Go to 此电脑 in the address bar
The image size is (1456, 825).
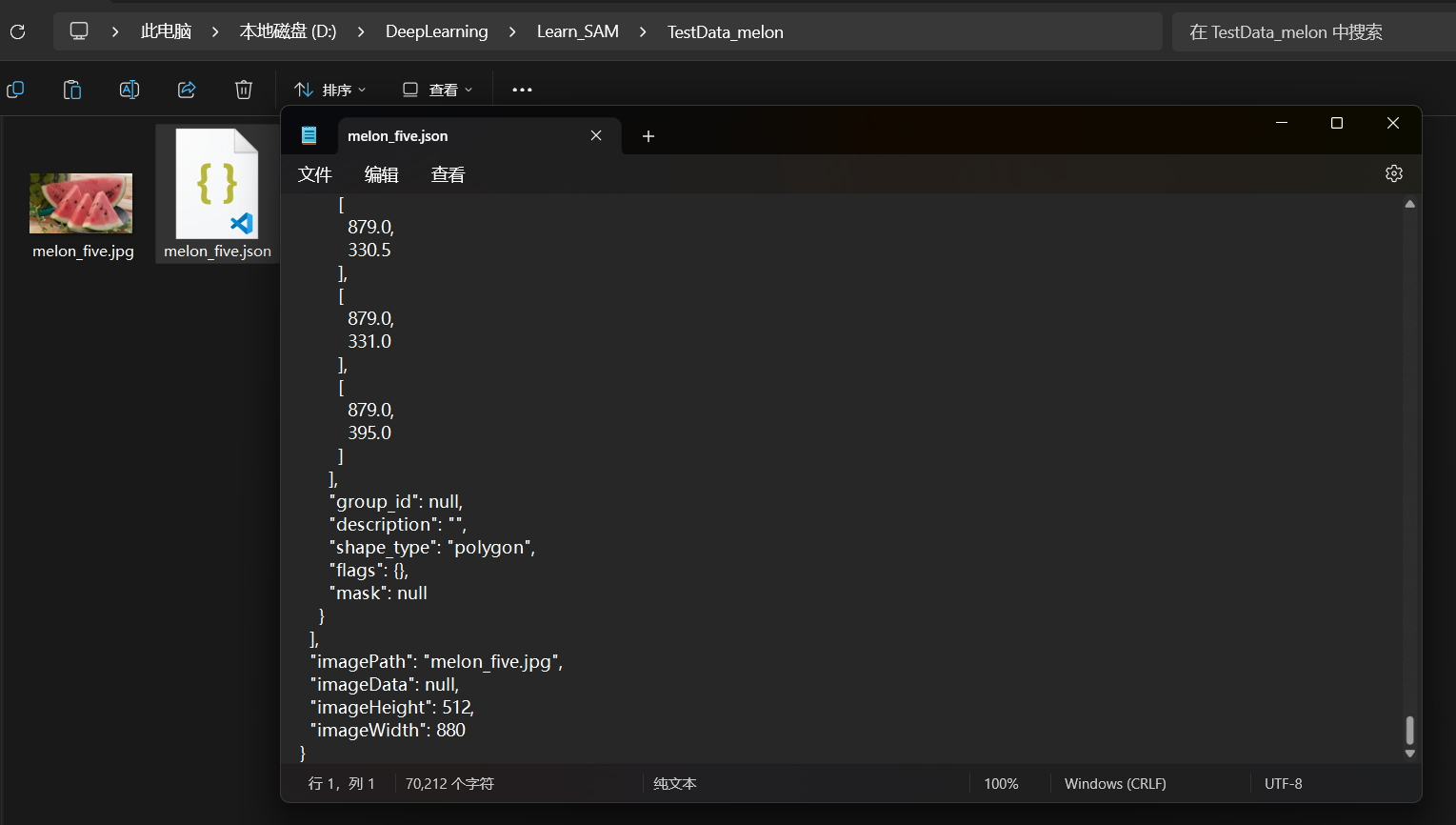pyautogui.click(x=166, y=31)
